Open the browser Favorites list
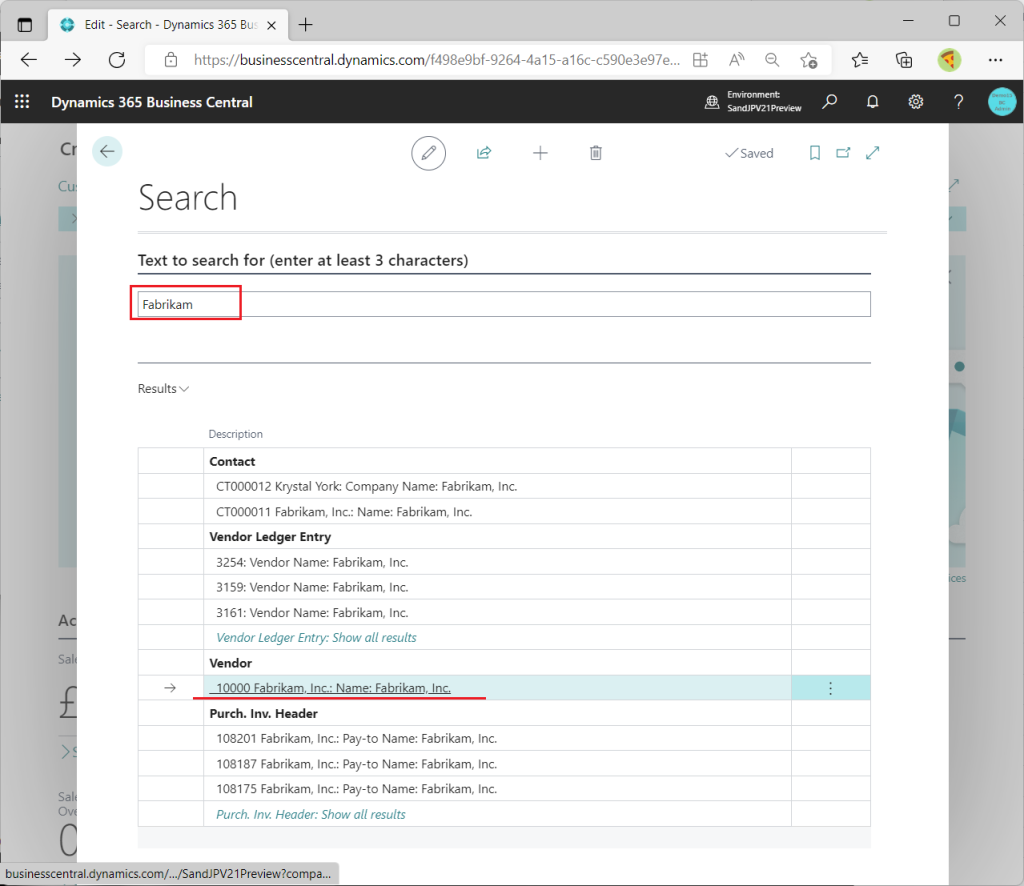The image size is (1024, 886). click(859, 60)
